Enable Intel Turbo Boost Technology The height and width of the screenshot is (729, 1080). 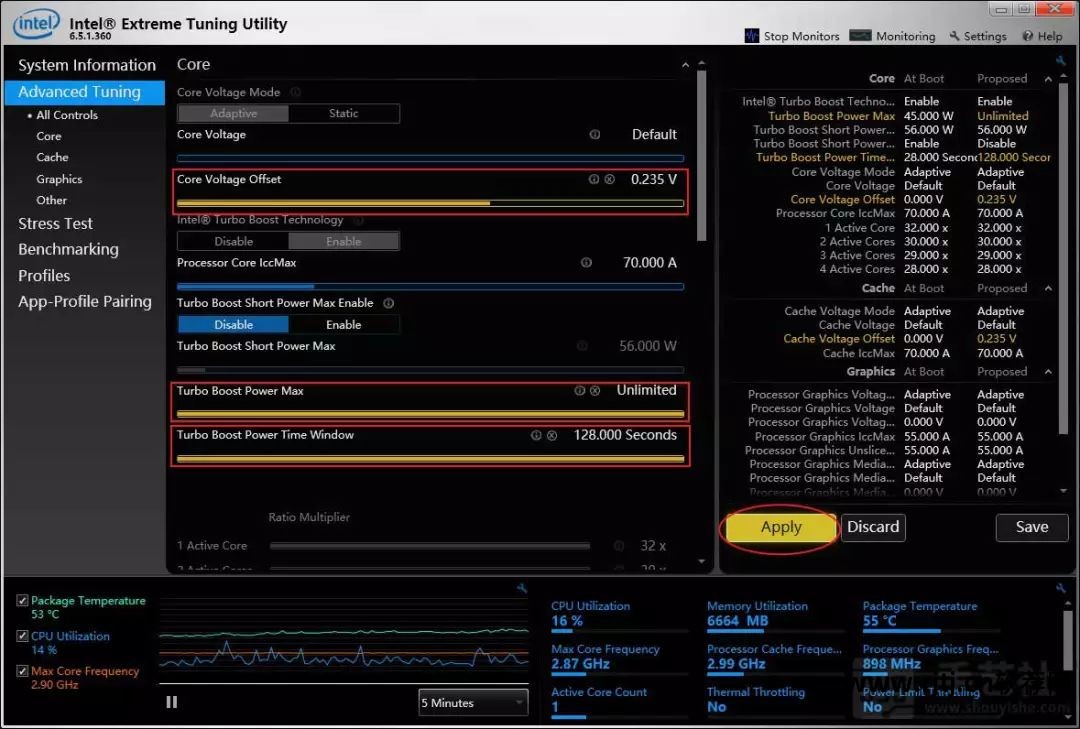(343, 241)
